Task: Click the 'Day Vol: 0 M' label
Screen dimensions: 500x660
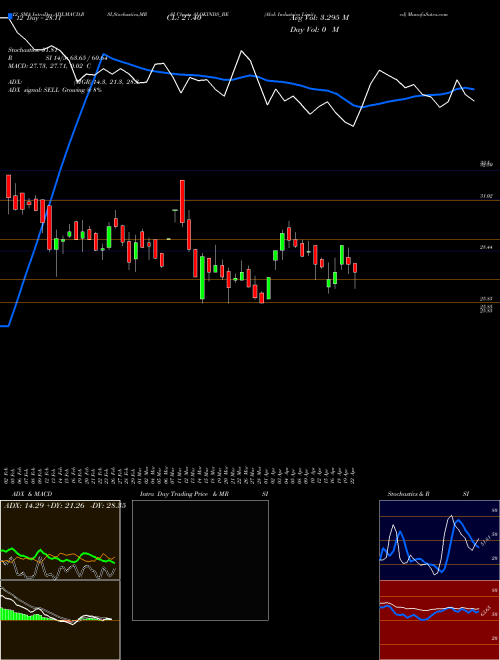Action: 314,29
